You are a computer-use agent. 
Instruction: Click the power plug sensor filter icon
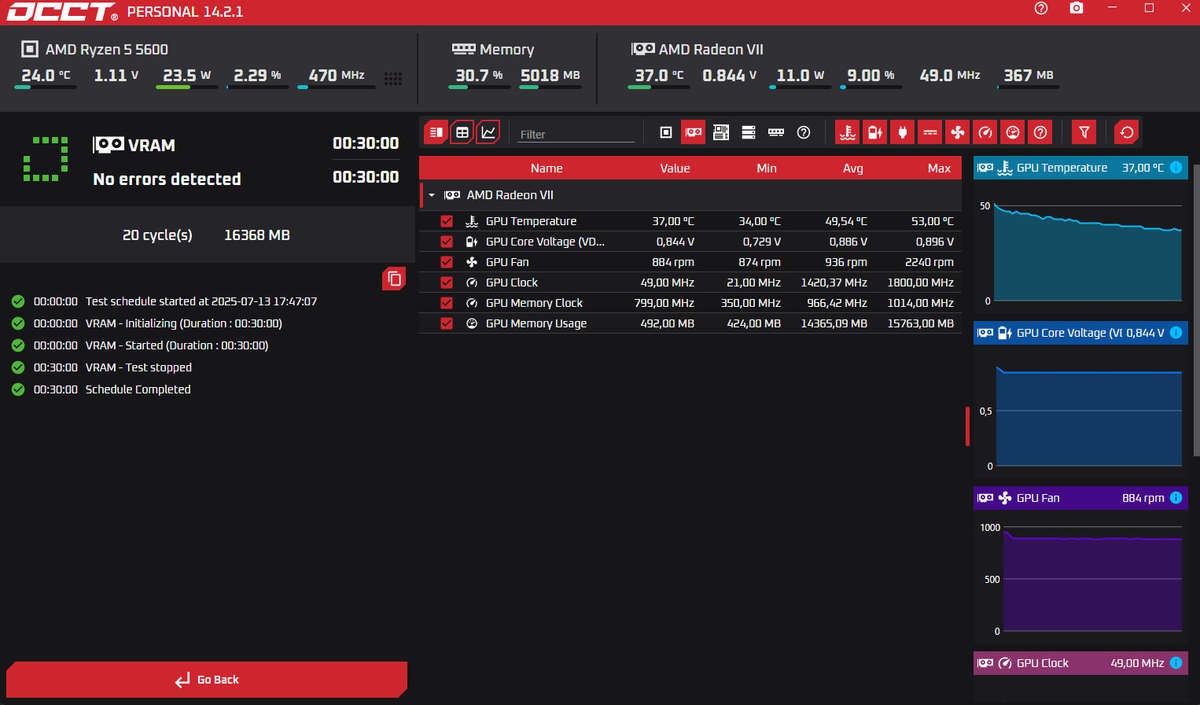pos(901,131)
